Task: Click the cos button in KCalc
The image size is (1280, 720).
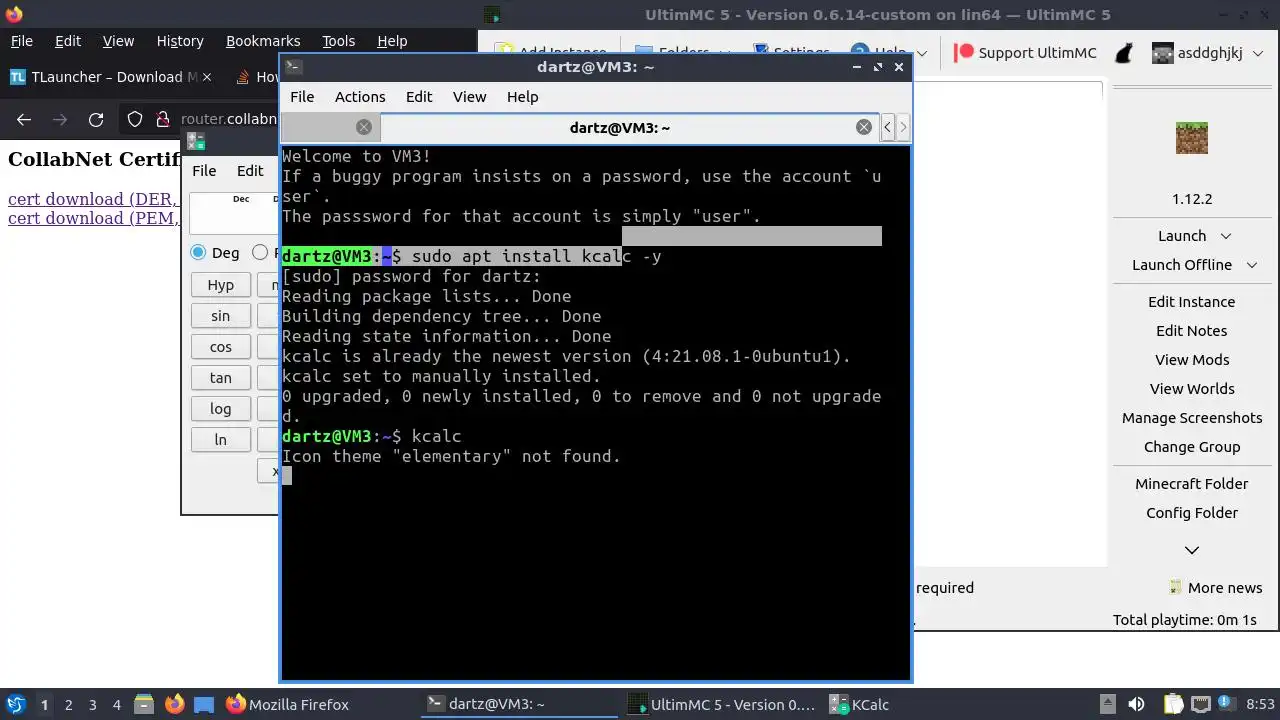Action: click(x=221, y=347)
